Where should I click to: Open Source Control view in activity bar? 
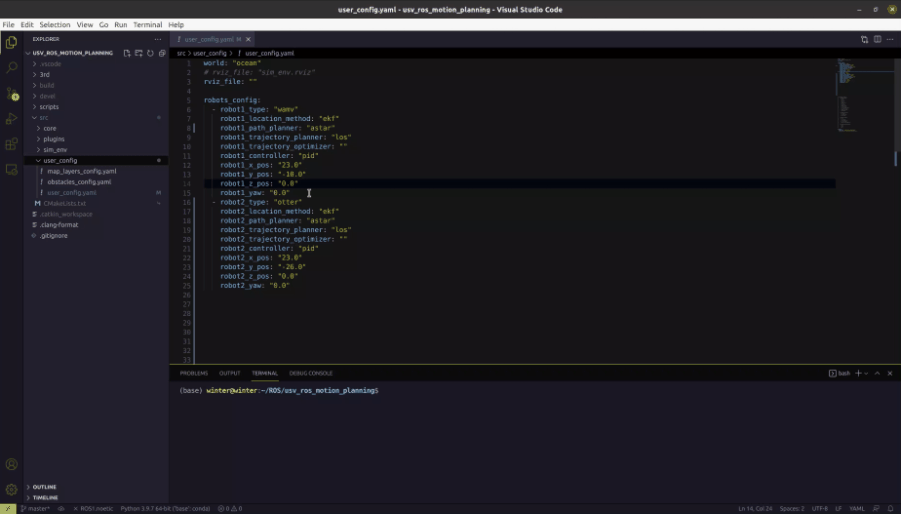11,93
